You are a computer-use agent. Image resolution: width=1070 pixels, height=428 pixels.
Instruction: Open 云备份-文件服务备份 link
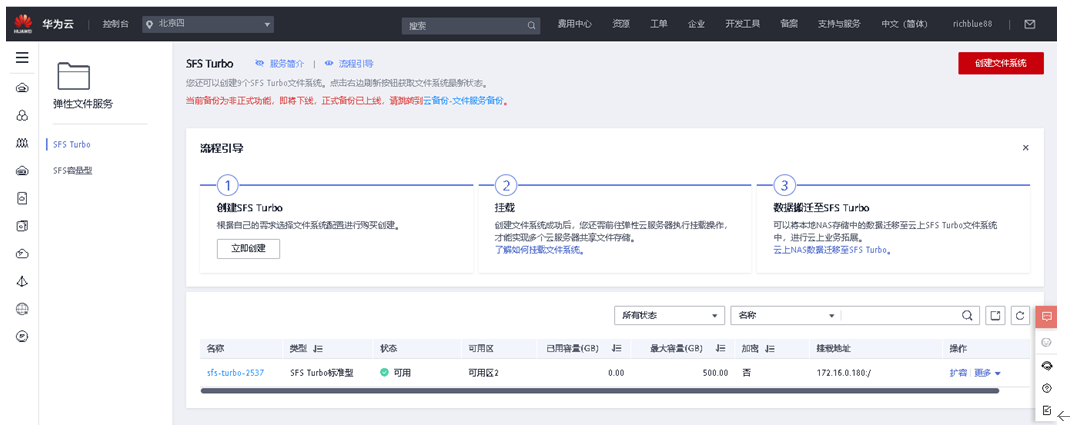[463, 101]
